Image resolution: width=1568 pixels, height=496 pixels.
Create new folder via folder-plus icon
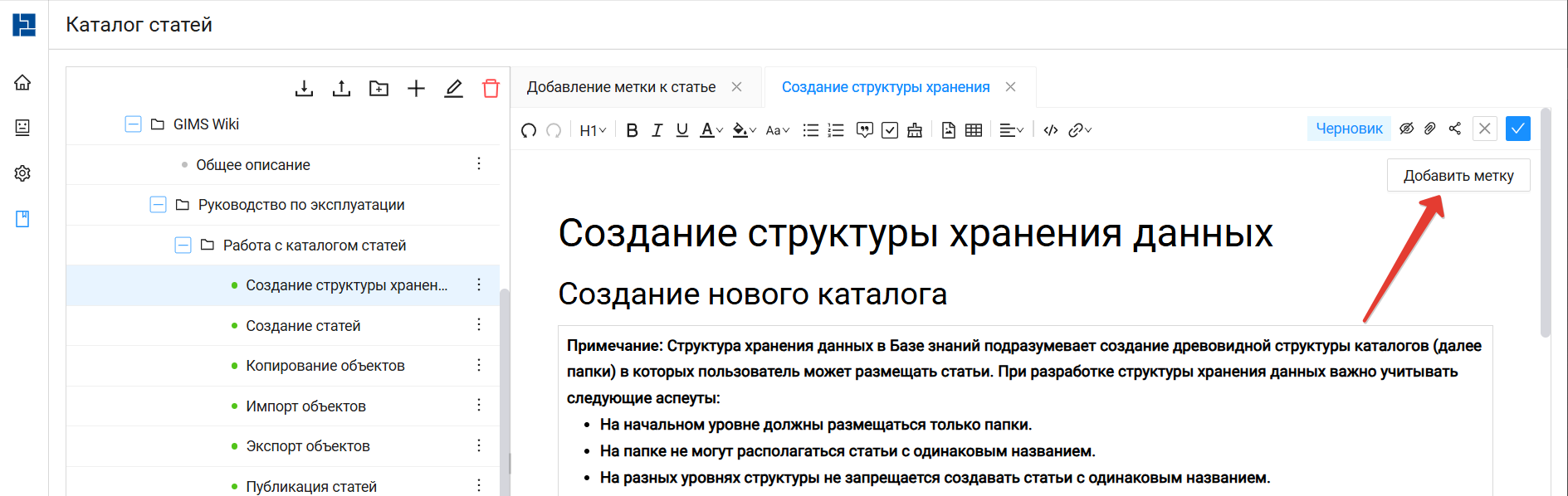(x=379, y=88)
